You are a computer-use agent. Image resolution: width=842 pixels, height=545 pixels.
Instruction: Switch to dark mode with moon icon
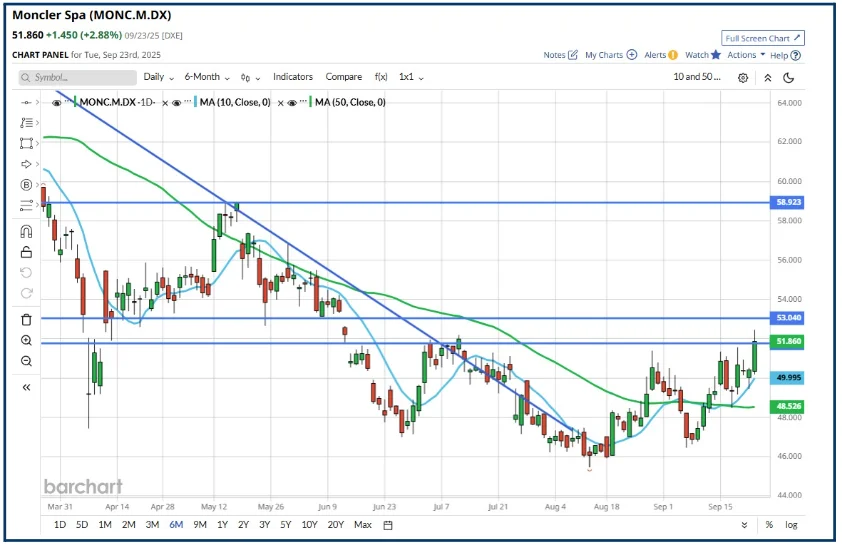coord(788,78)
